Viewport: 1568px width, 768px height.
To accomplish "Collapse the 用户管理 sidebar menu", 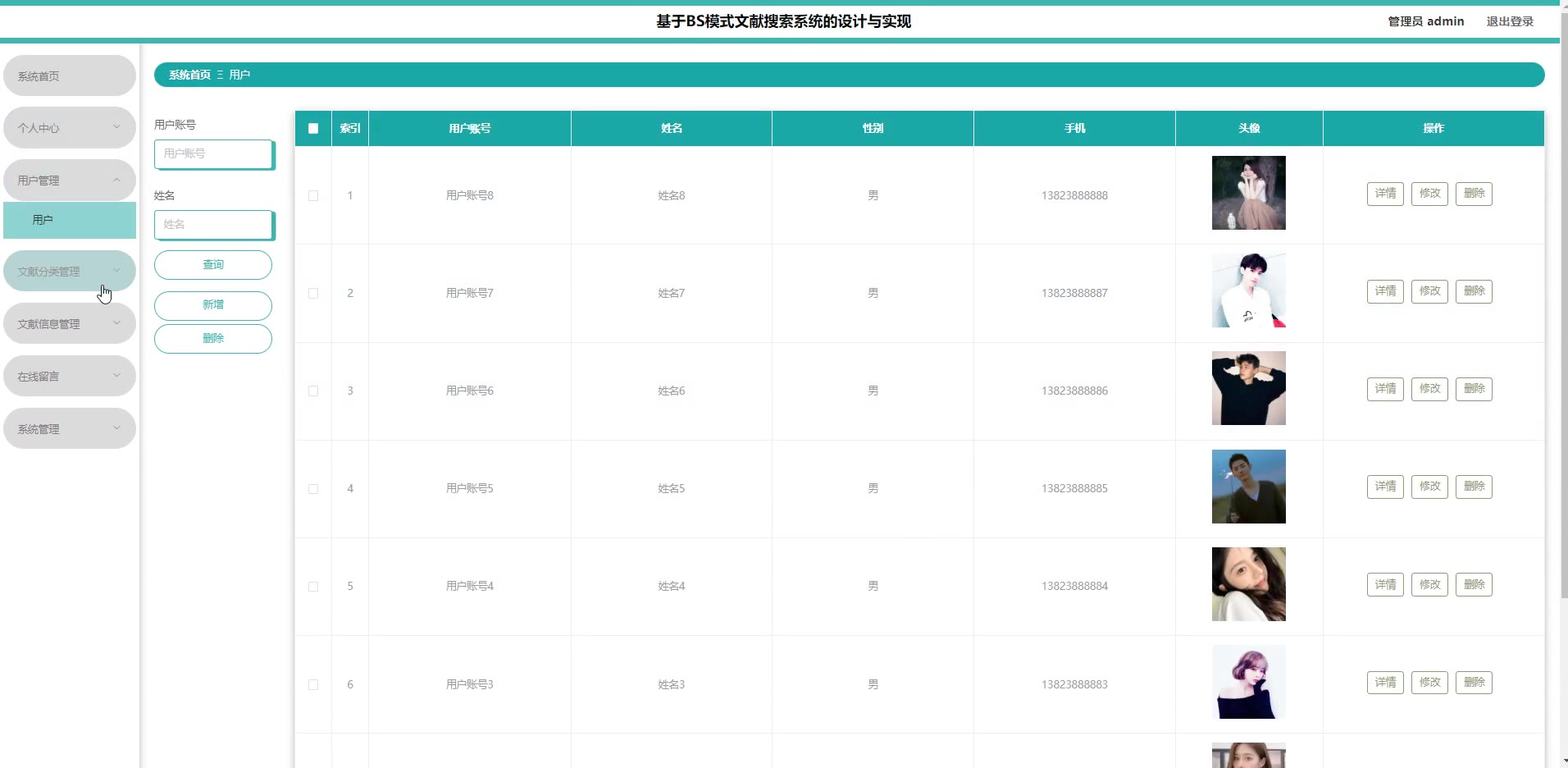I will 70,180.
